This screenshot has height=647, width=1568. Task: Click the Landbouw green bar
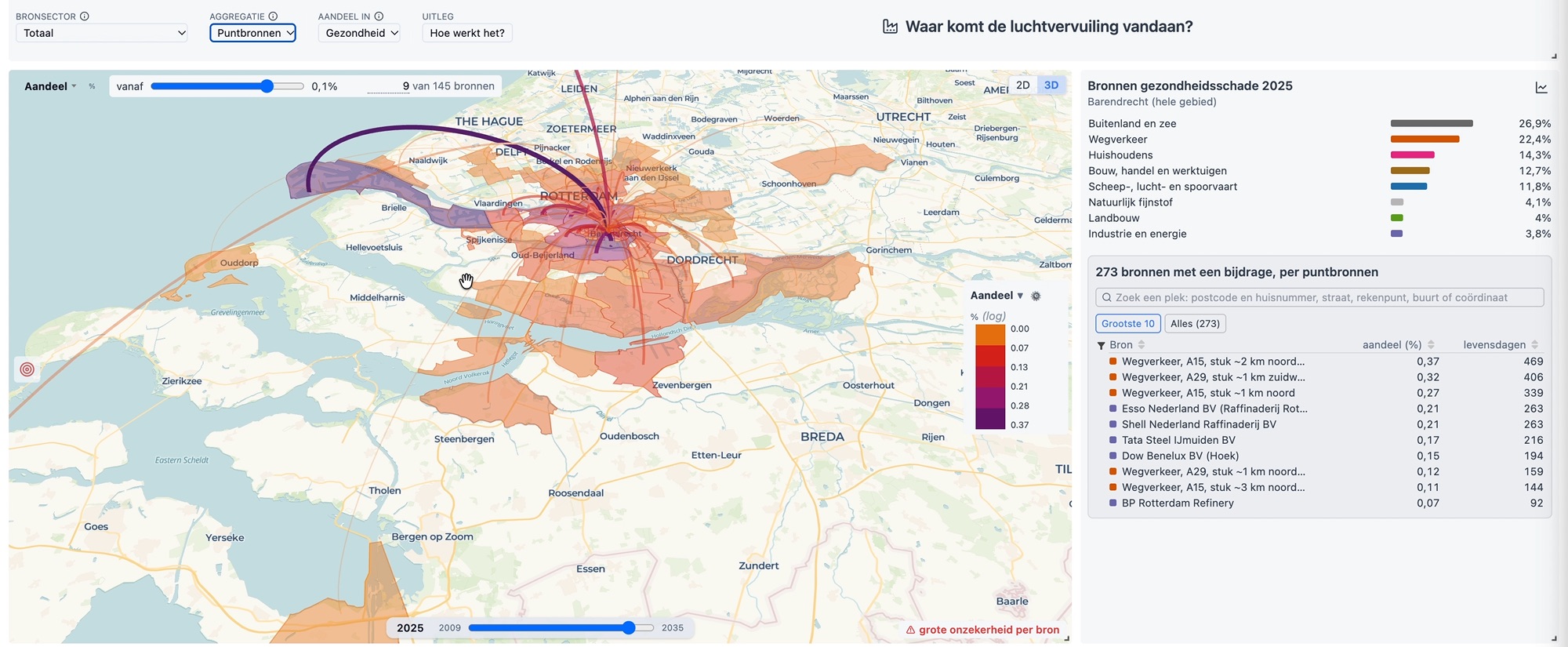coord(1397,218)
